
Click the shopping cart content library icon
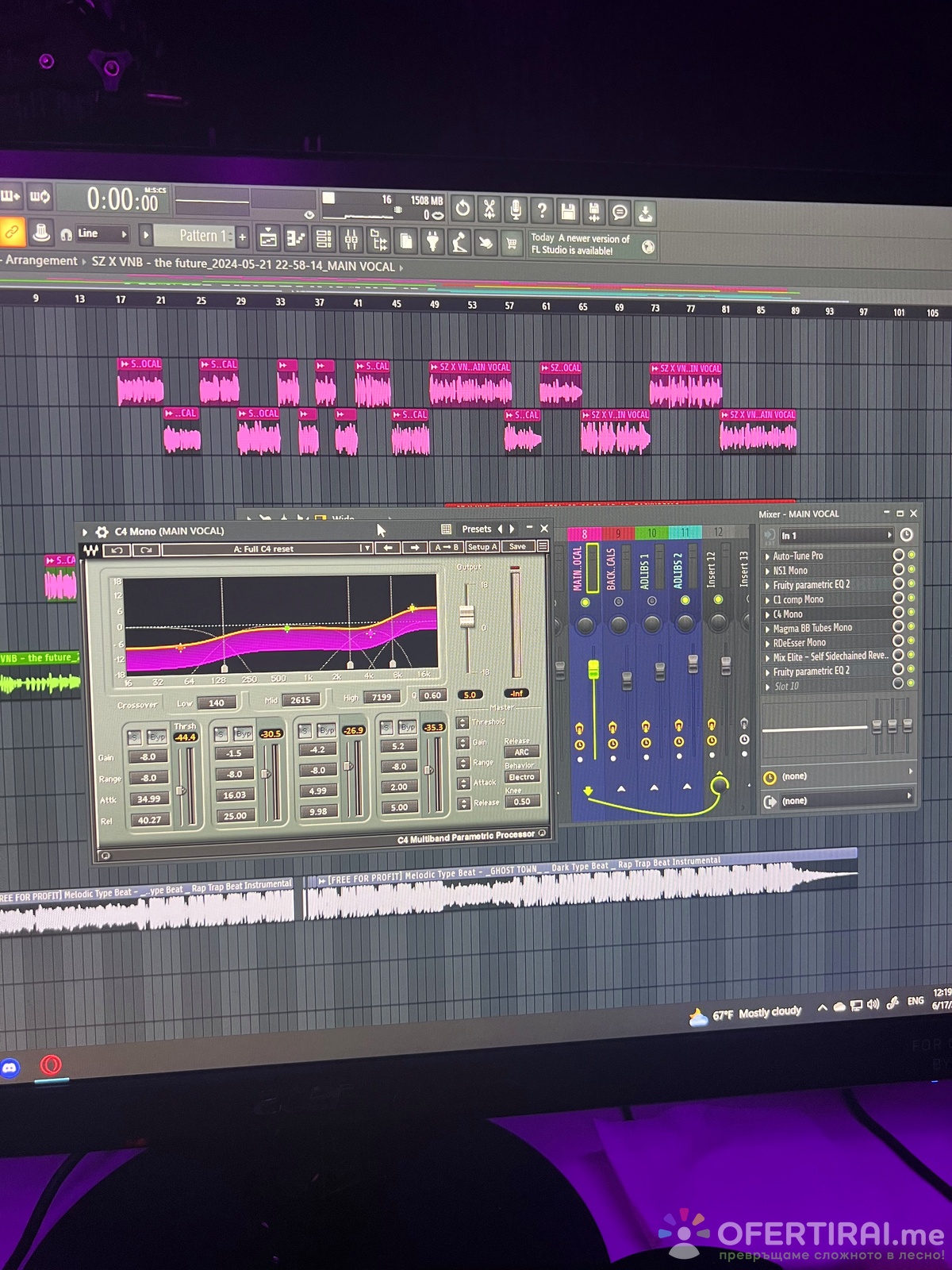512,242
